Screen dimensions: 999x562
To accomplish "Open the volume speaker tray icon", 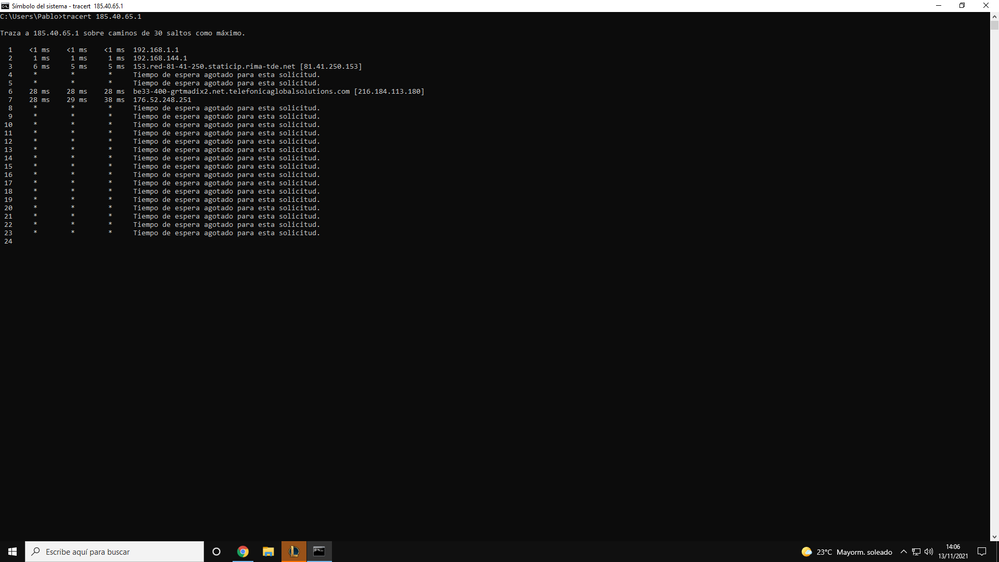I will click(x=929, y=552).
